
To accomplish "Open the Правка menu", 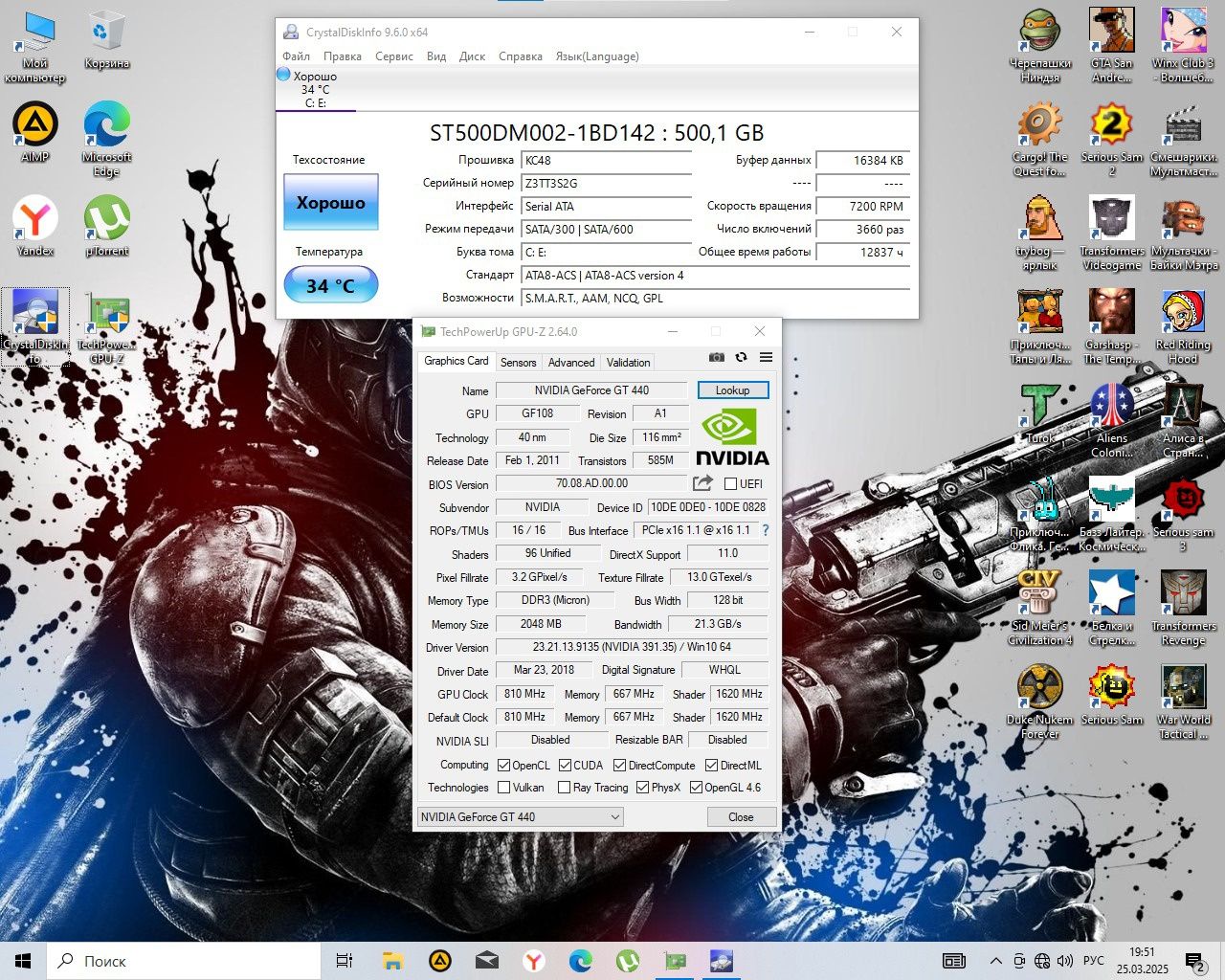I will tap(342, 56).
